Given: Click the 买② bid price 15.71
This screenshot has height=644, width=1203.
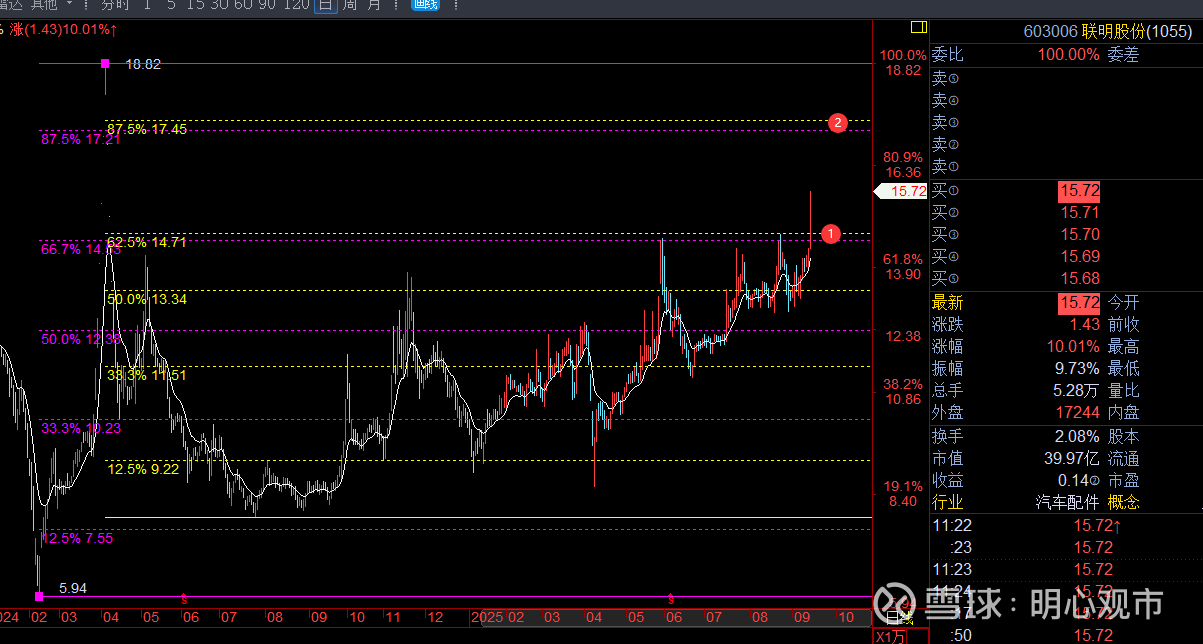Looking at the screenshot, I should (1080, 213).
